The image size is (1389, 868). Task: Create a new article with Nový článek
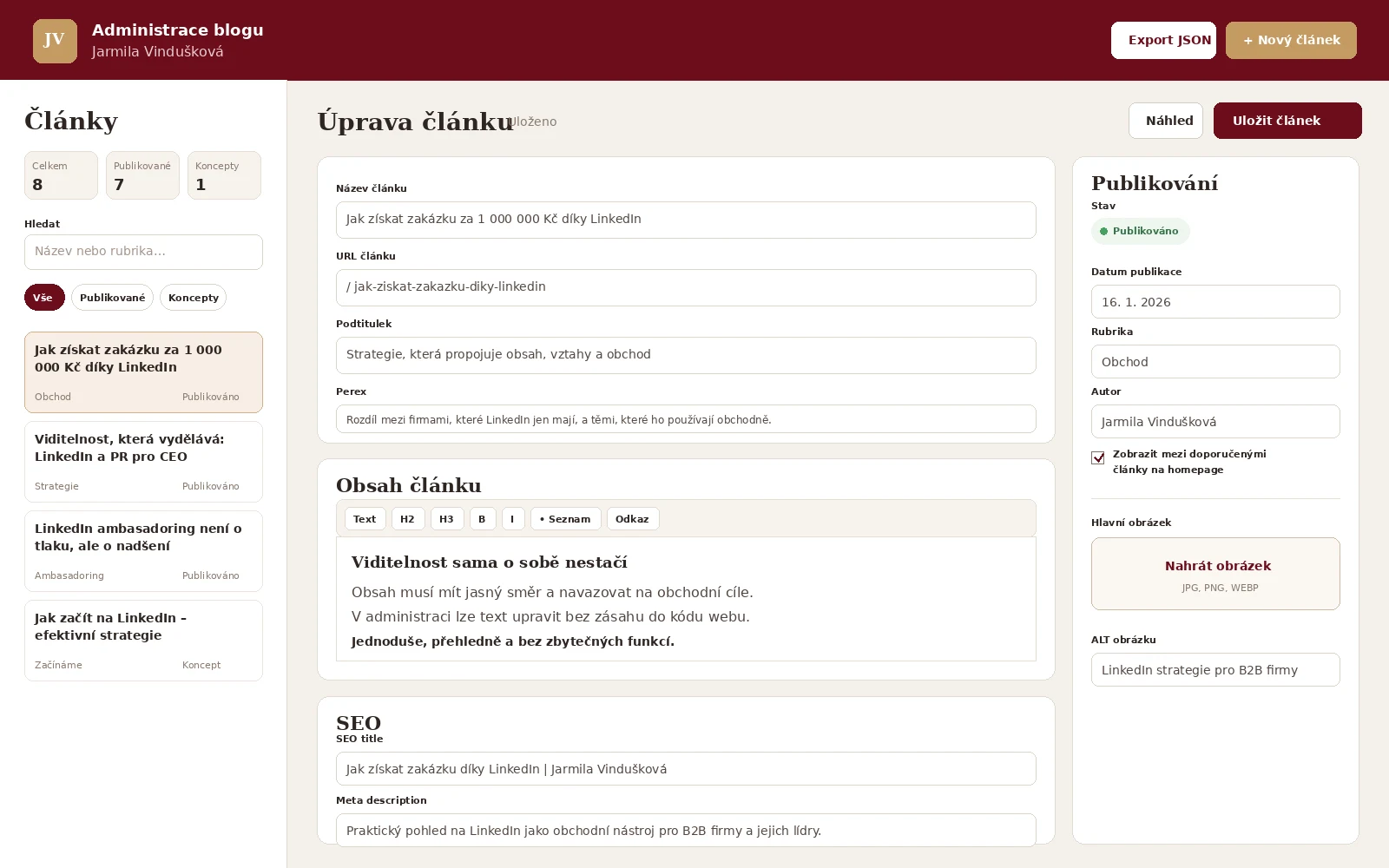[1291, 41]
